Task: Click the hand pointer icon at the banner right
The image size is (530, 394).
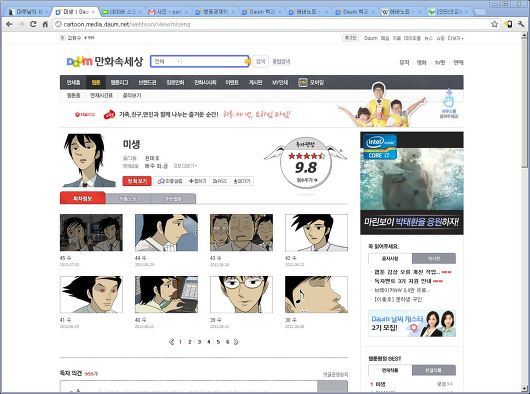Action: click(449, 100)
